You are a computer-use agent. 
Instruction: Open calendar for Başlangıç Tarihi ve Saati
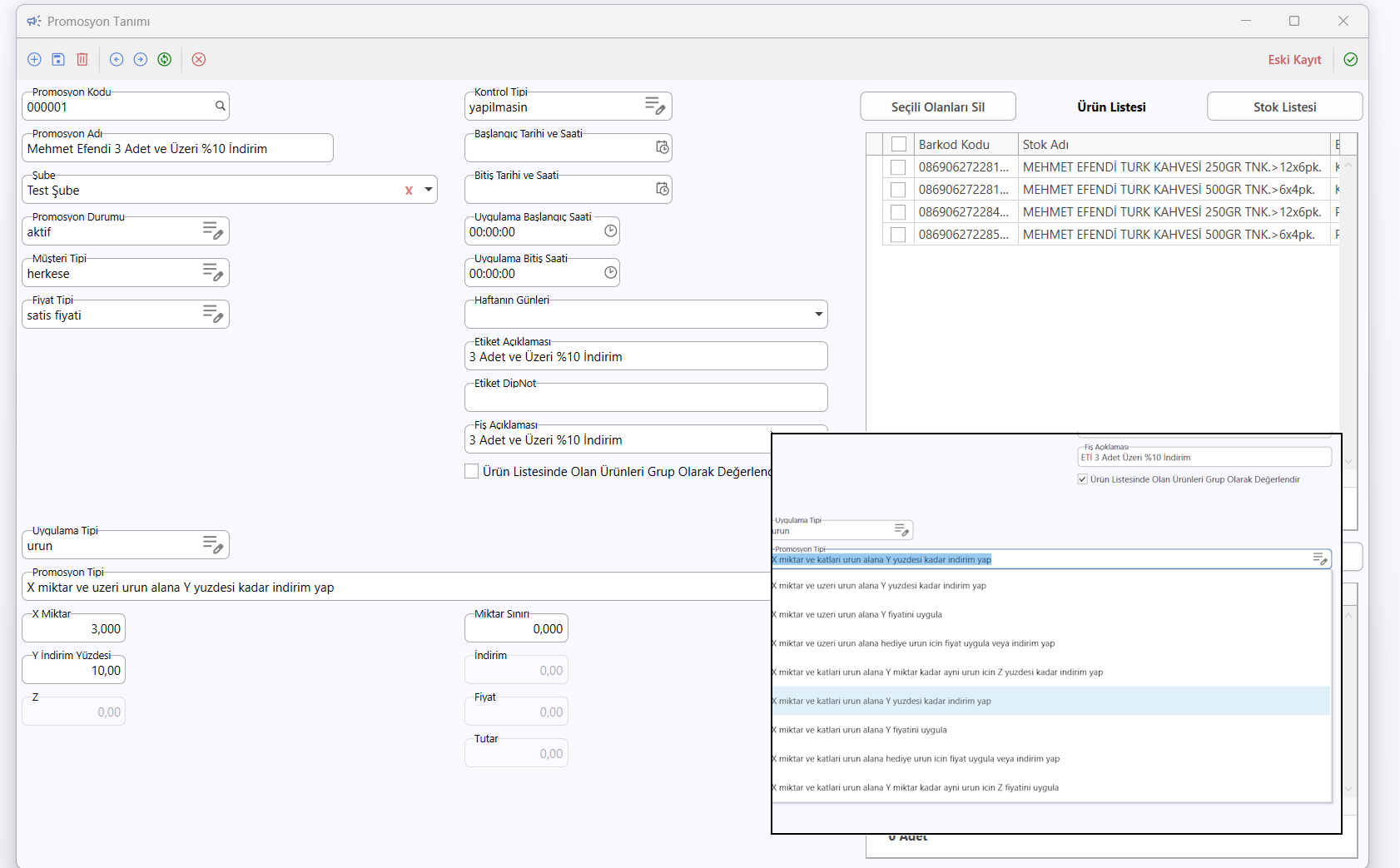coord(662,147)
